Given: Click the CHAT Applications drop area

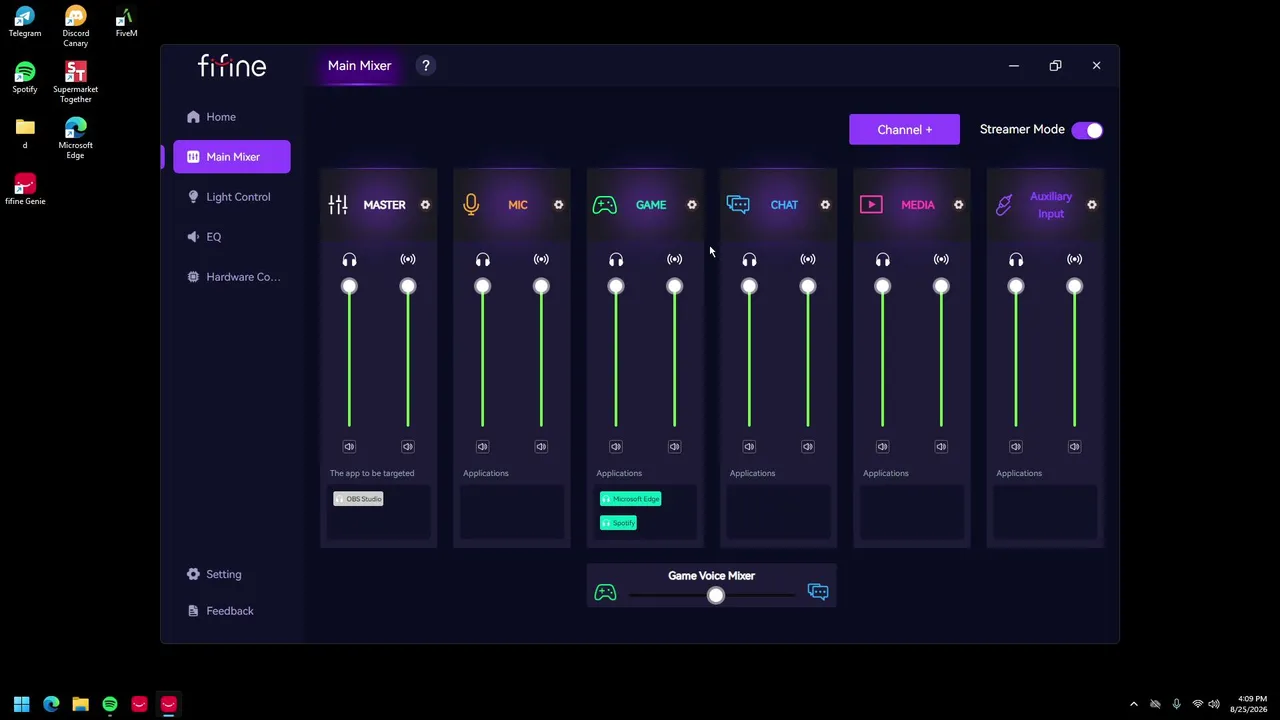Looking at the screenshot, I should (x=778, y=512).
